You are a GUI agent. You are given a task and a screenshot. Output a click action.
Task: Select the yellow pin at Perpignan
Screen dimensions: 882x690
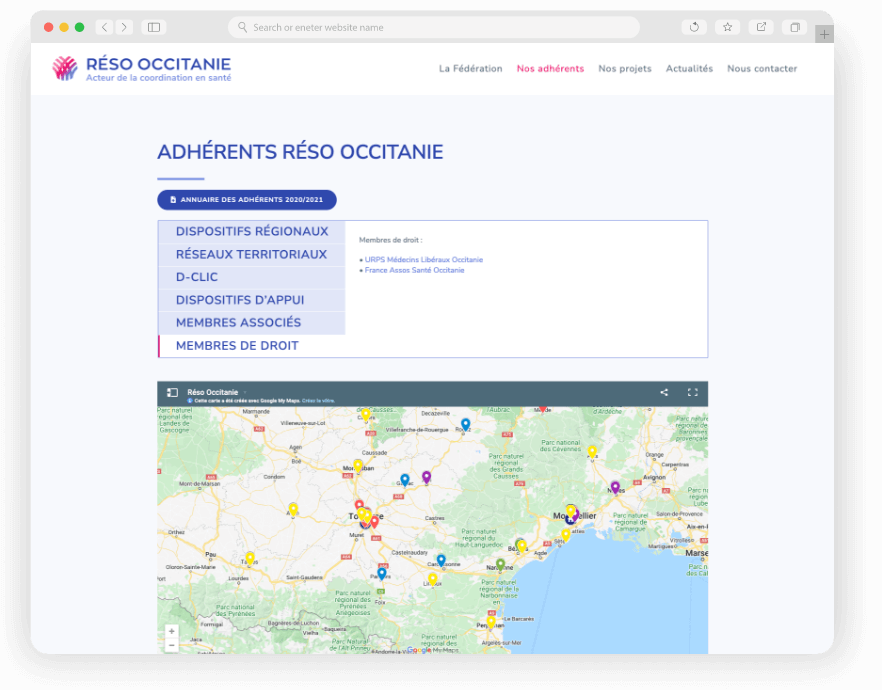pyautogui.click(x=491, y=621)
